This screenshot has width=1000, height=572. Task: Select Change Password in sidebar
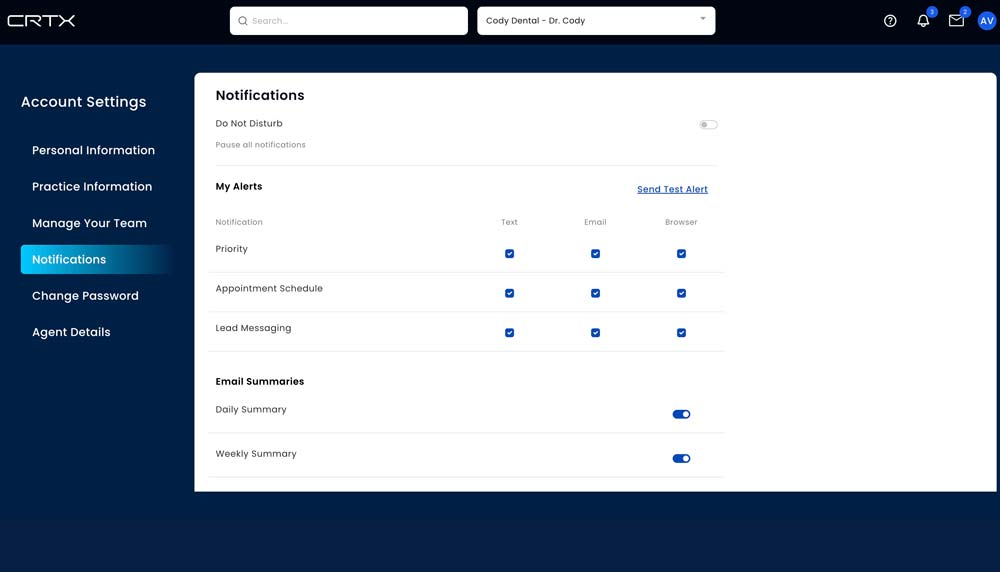click(85, 296)
